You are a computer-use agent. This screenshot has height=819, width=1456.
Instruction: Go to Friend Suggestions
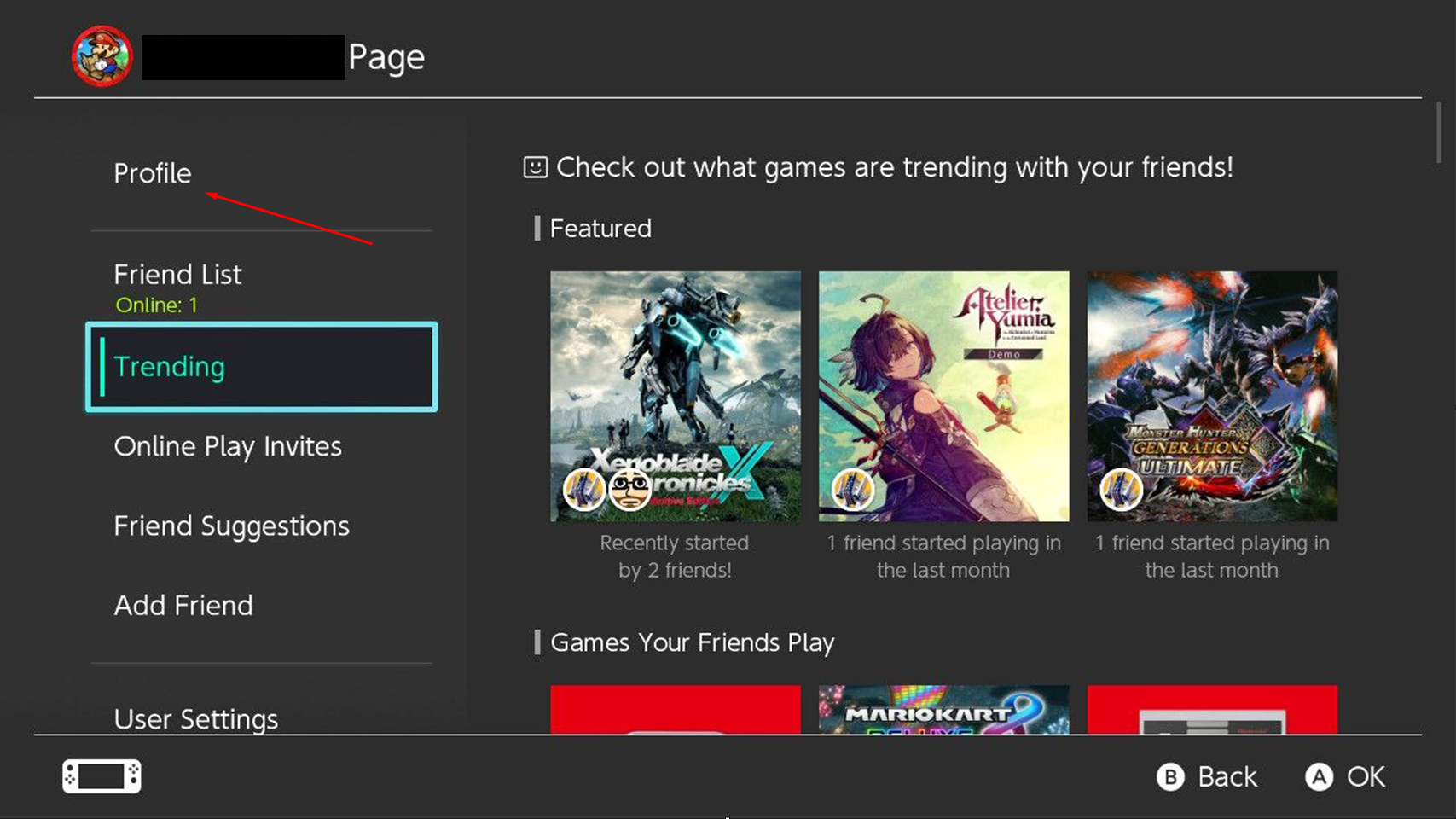point(231,526)
